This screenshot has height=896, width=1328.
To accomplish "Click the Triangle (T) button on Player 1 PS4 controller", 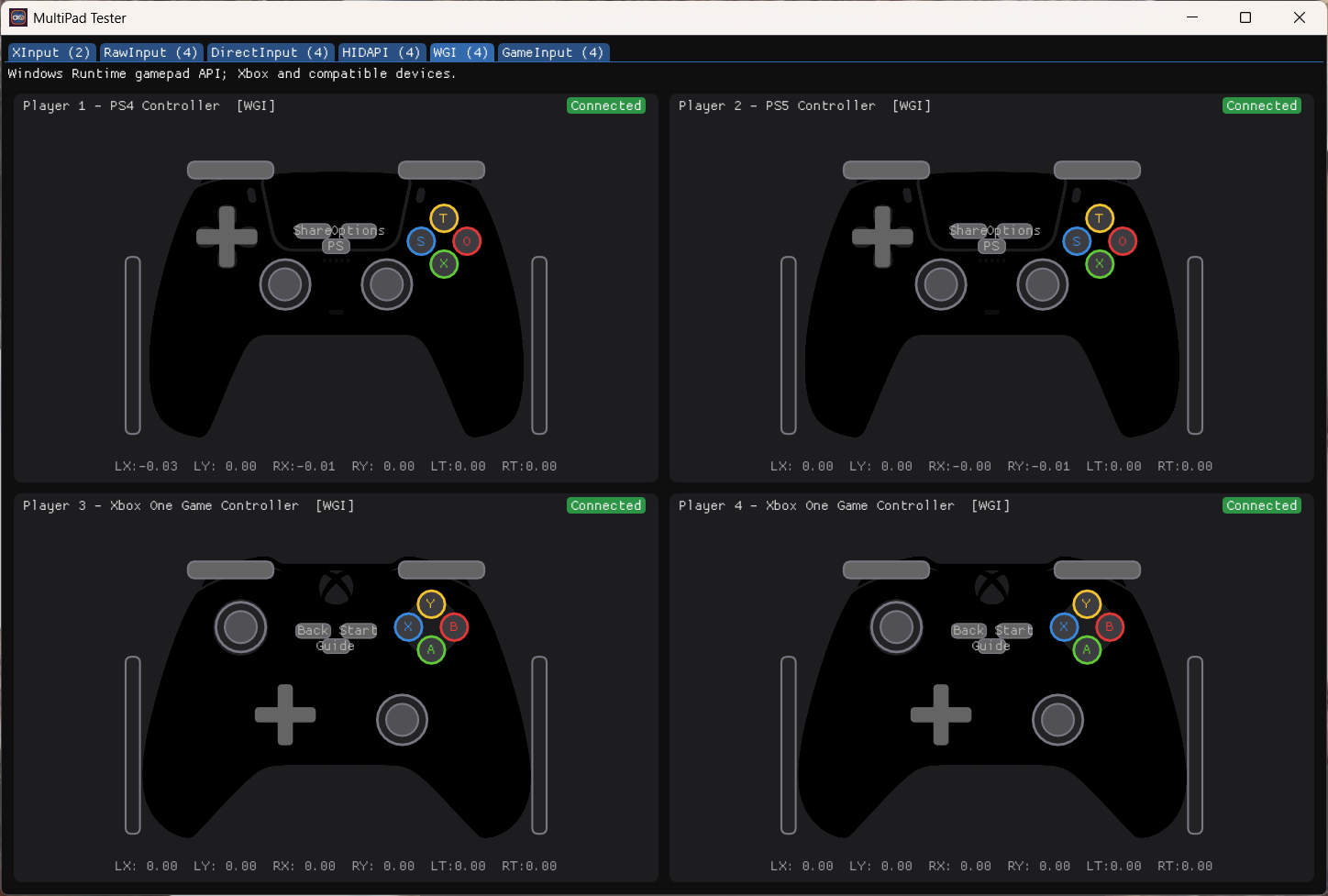I will [444, 218].
